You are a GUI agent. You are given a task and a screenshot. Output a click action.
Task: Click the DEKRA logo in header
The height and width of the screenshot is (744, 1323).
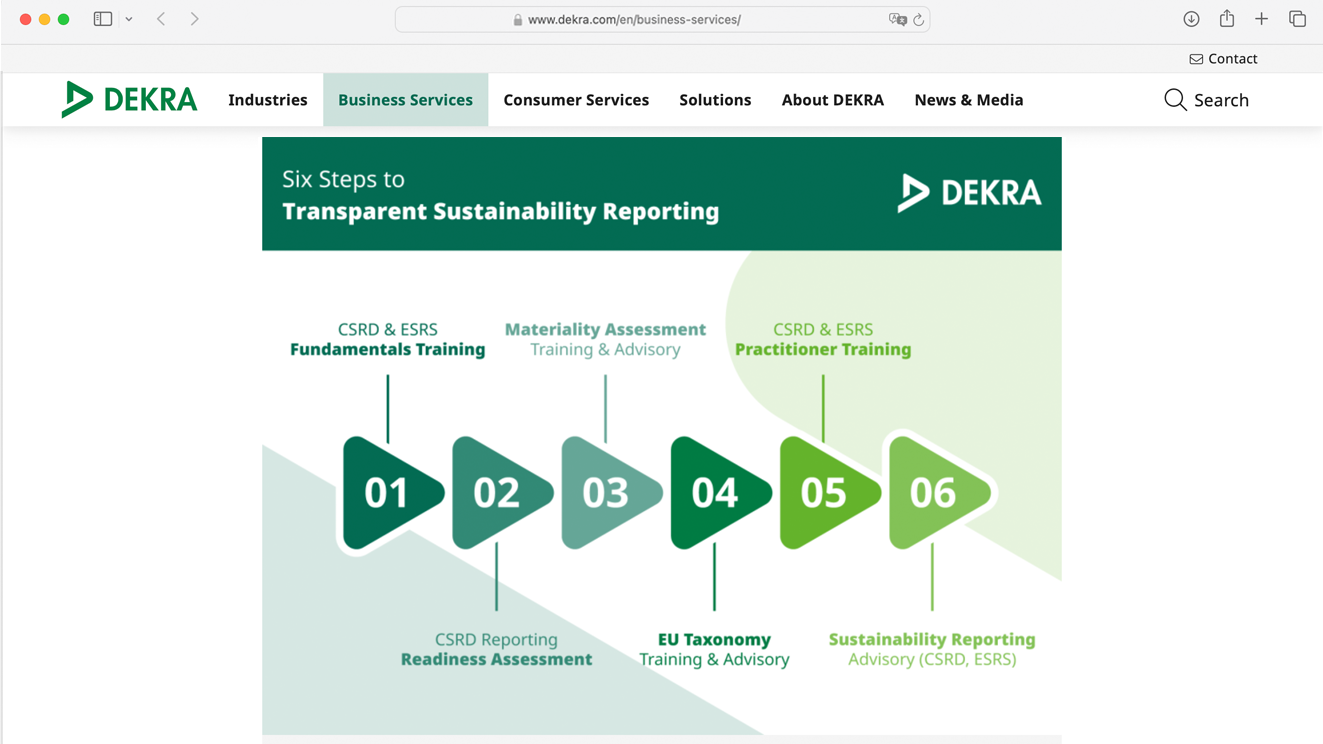point(129,100)
